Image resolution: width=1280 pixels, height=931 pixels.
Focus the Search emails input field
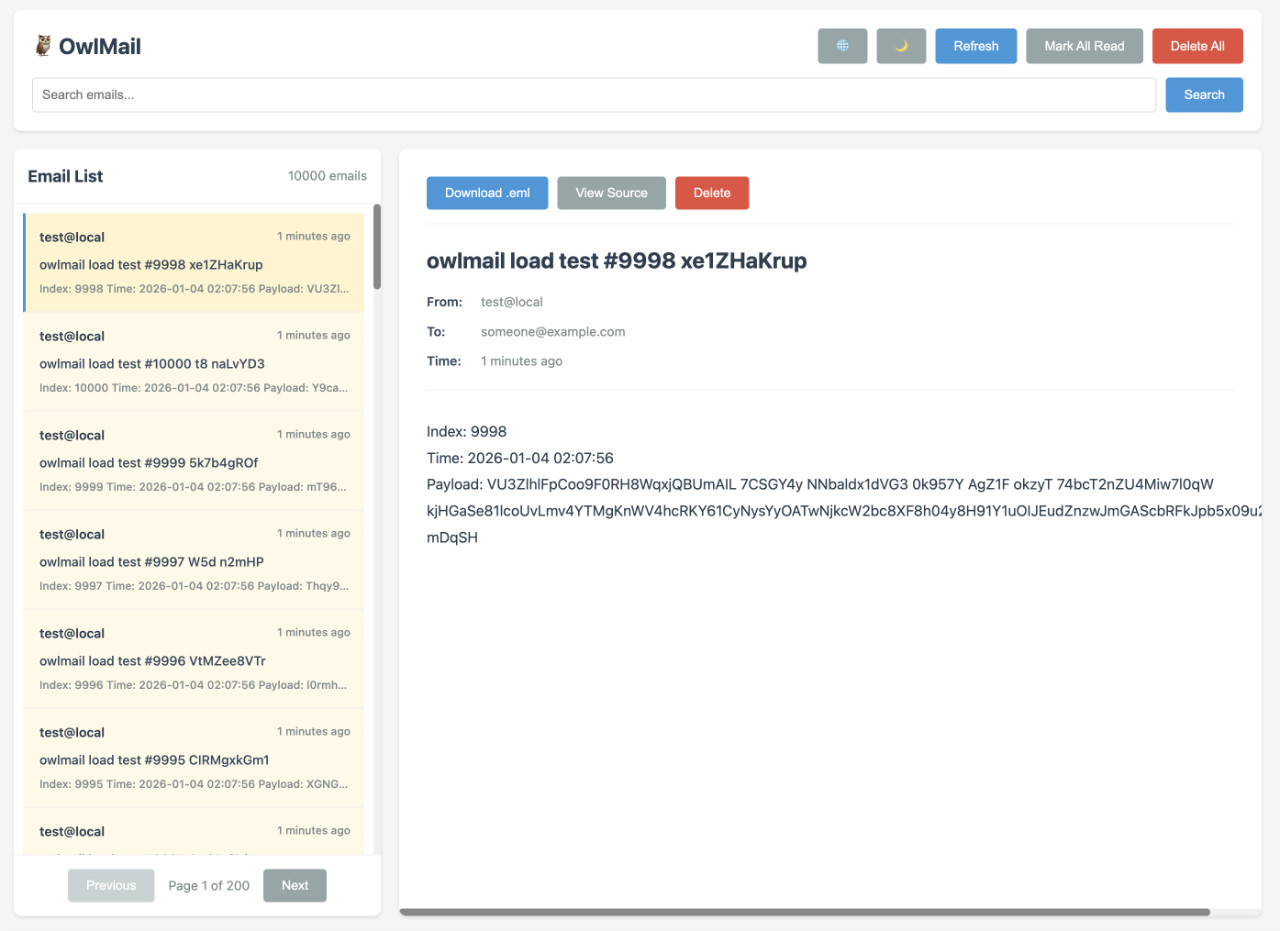594,95
